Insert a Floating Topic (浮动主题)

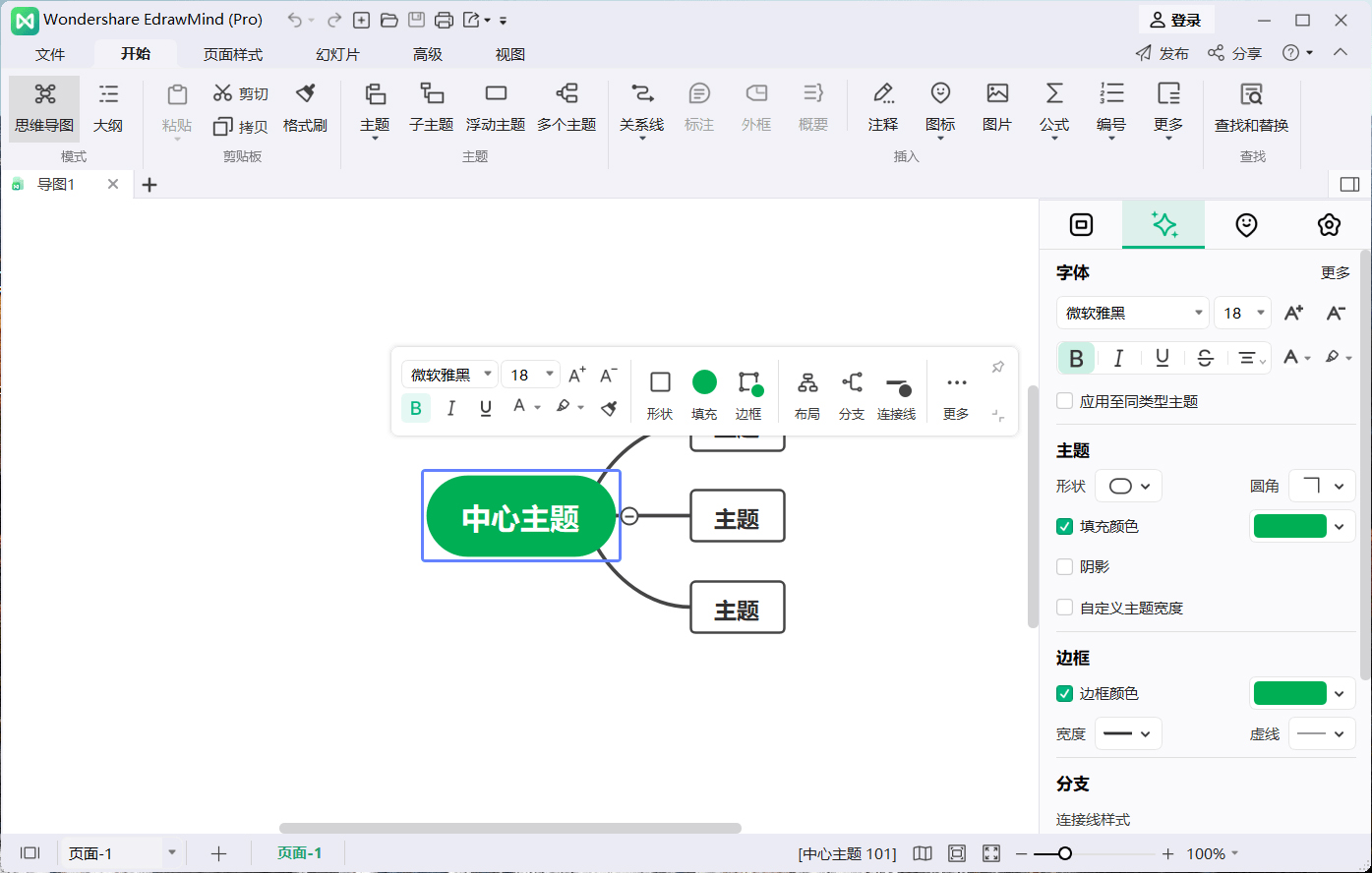click(496, 106)
